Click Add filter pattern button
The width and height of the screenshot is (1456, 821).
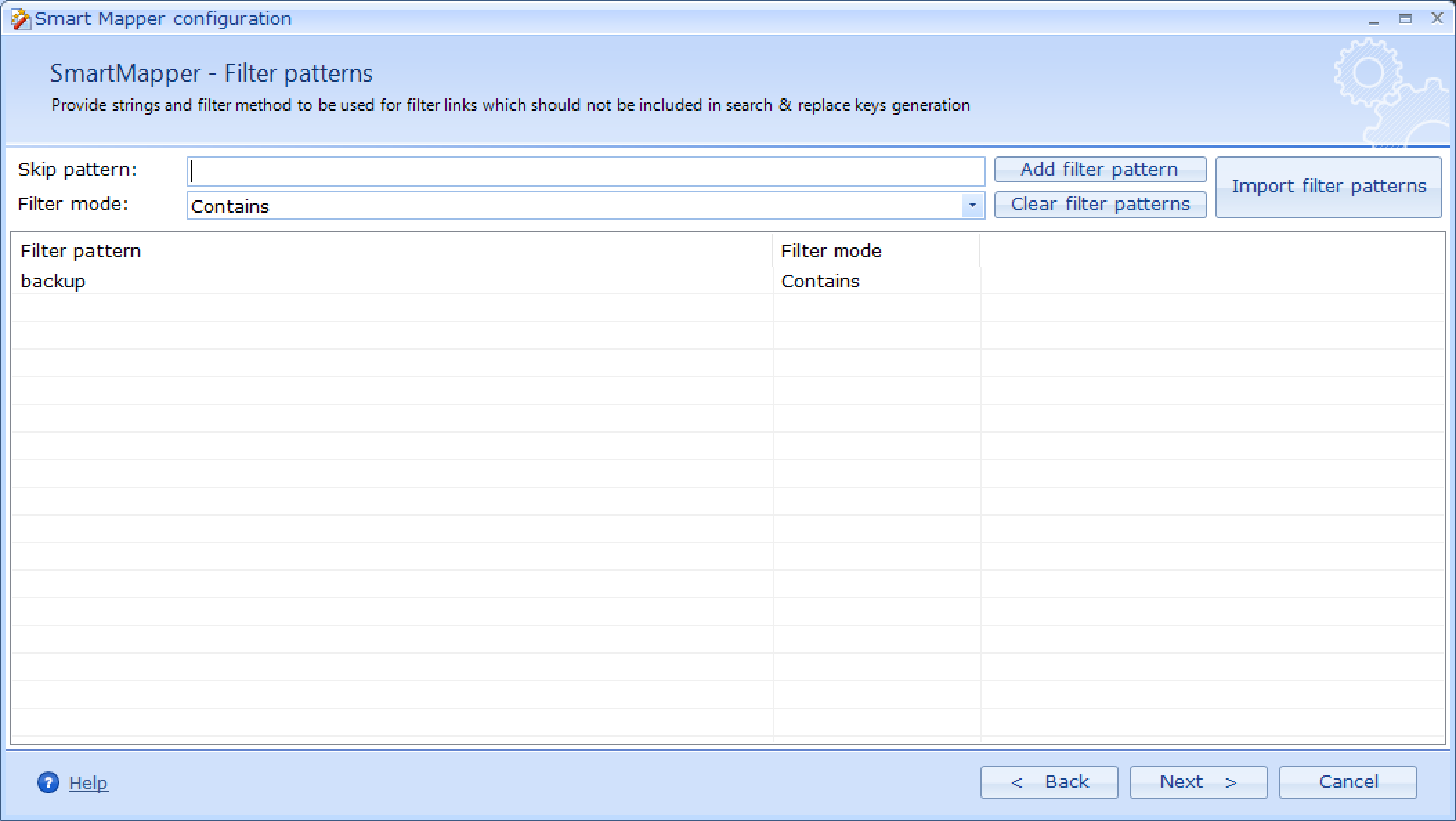(1100, 169)
